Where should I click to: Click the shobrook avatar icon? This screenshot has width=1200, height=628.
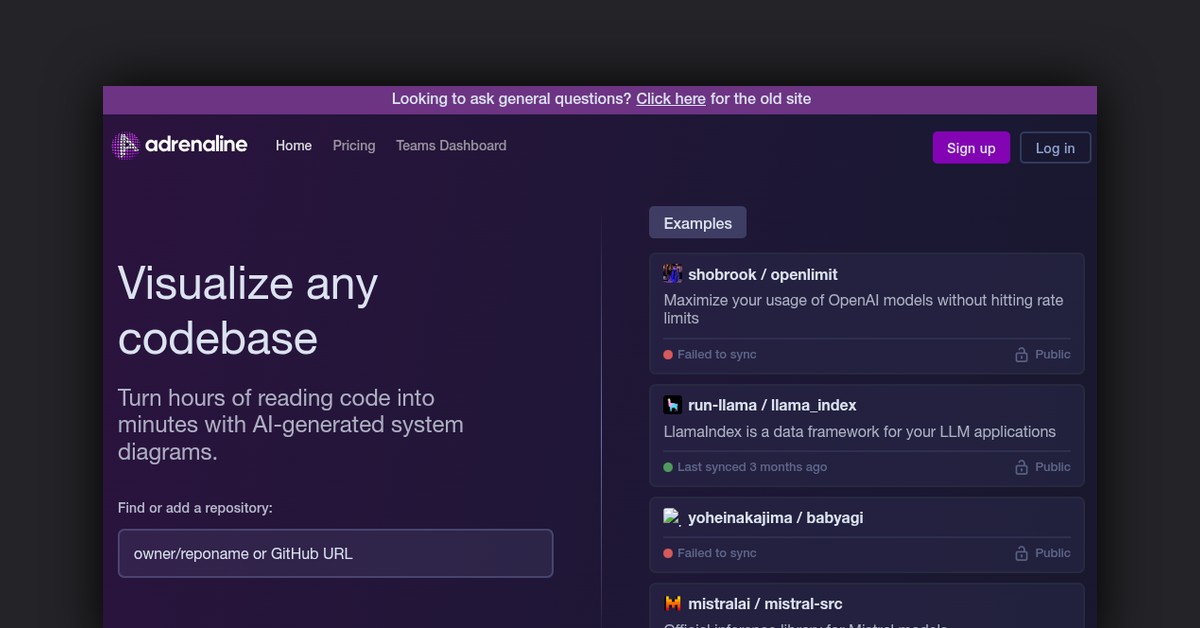(673, 274)
